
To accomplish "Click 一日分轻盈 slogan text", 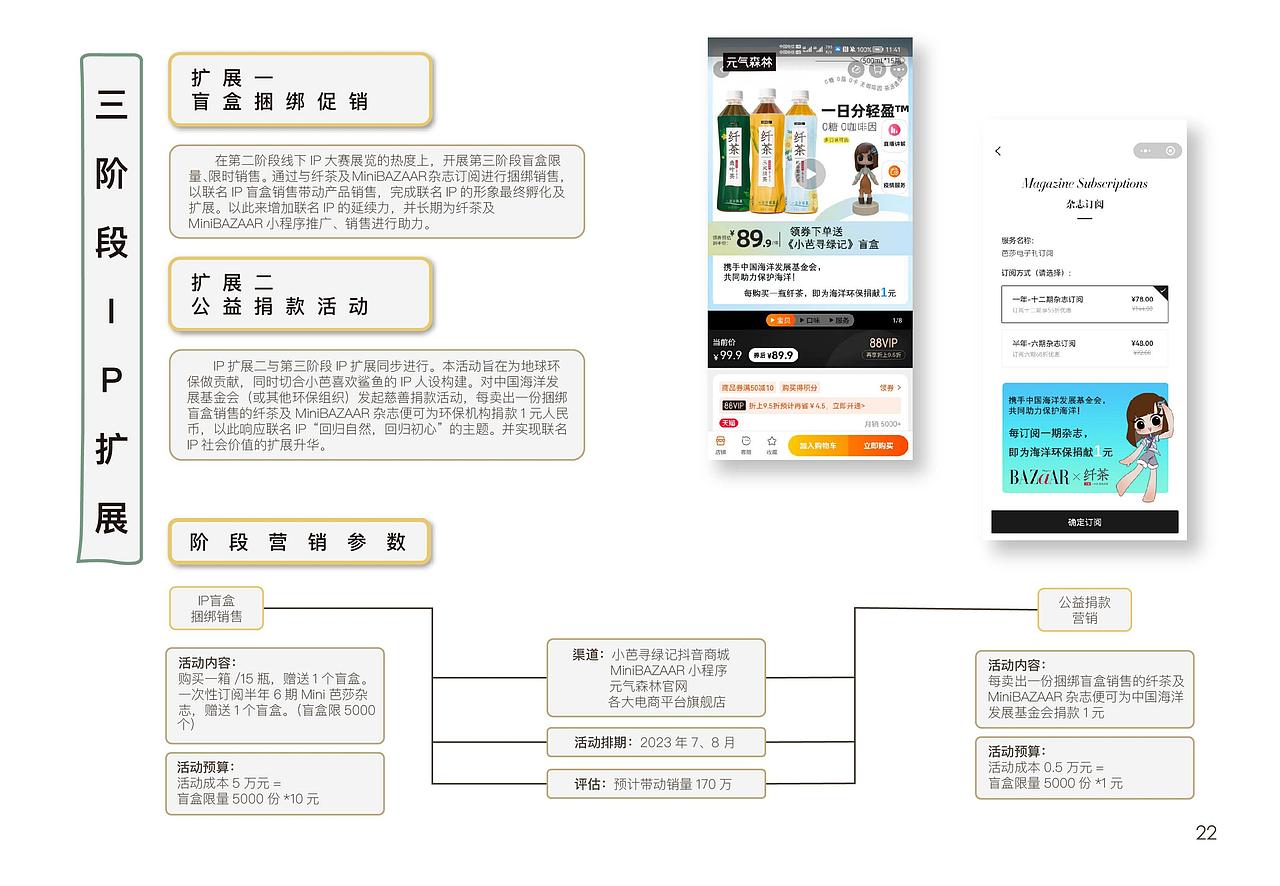I will (863, 110).
